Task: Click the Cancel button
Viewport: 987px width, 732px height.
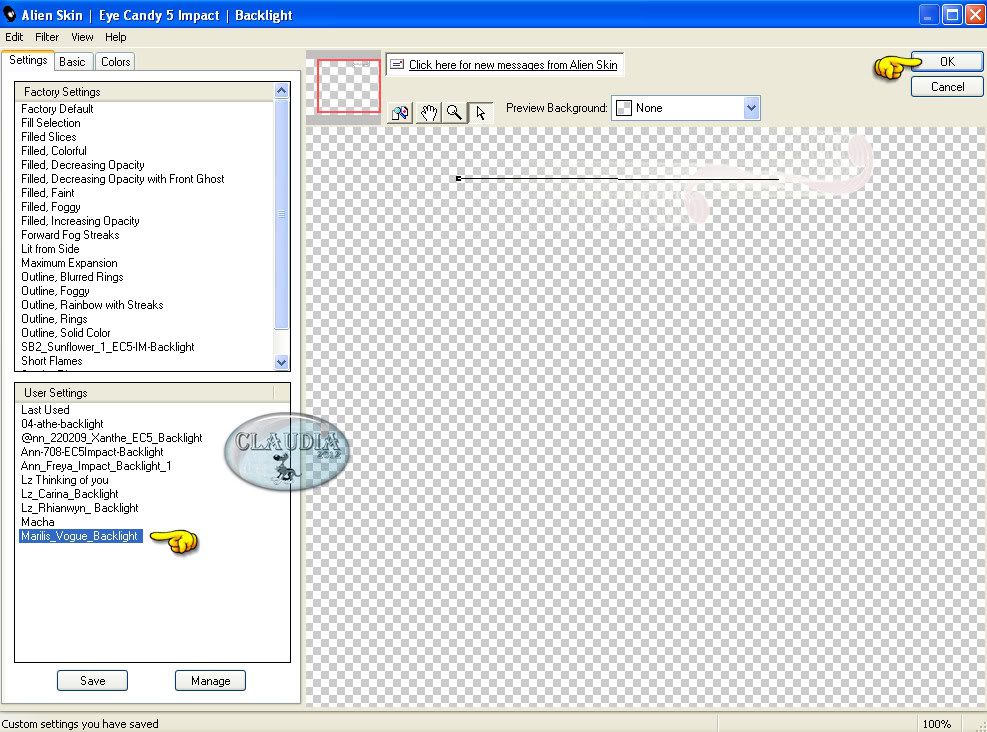Action: [x=947, y=87]
